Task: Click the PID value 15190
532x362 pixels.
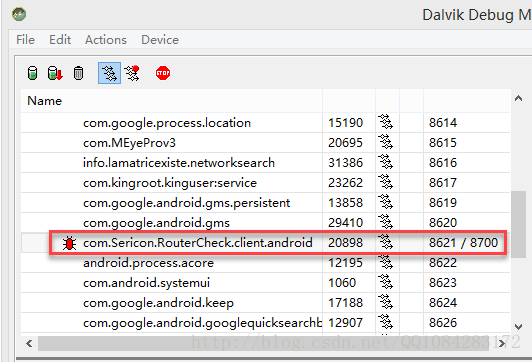Action: coord(345,122)
